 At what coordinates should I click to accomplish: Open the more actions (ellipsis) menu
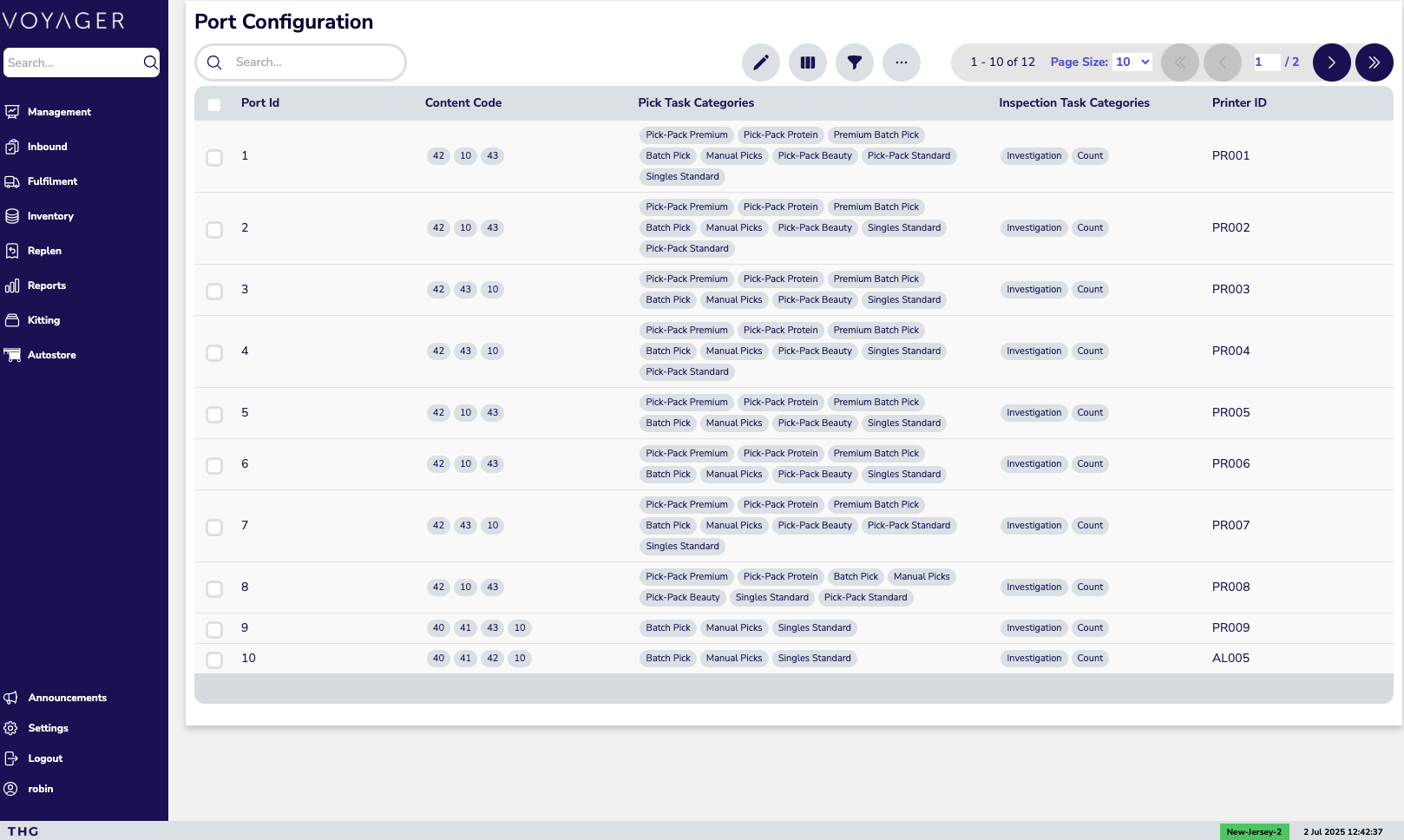pyautogui.click(x=902, y=62)
